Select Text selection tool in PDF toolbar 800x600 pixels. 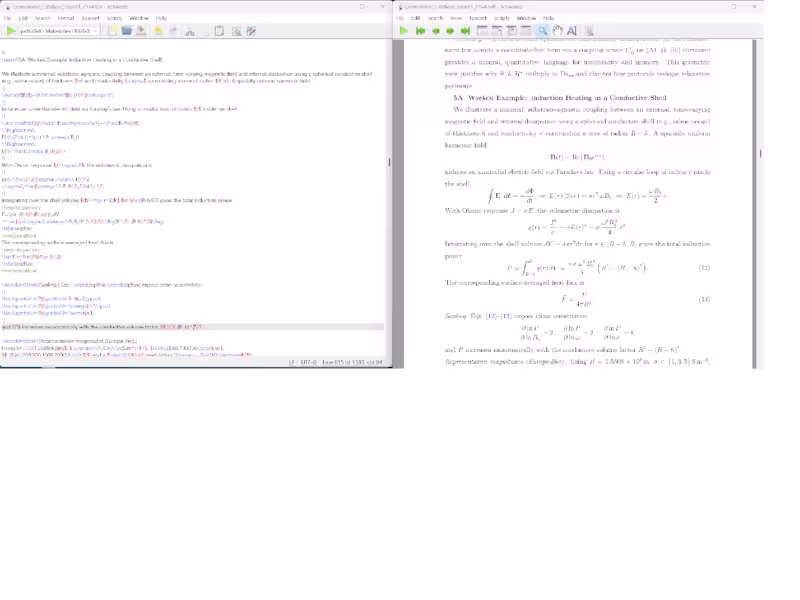pyautogui.click(x=572, y=31)
